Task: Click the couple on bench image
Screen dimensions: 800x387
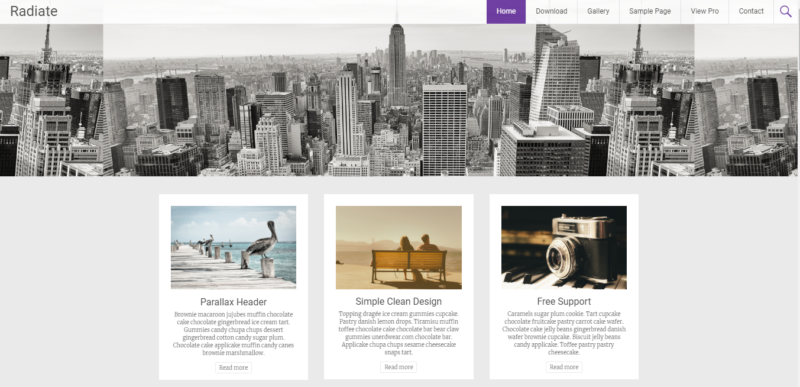Action: (398, 247)
